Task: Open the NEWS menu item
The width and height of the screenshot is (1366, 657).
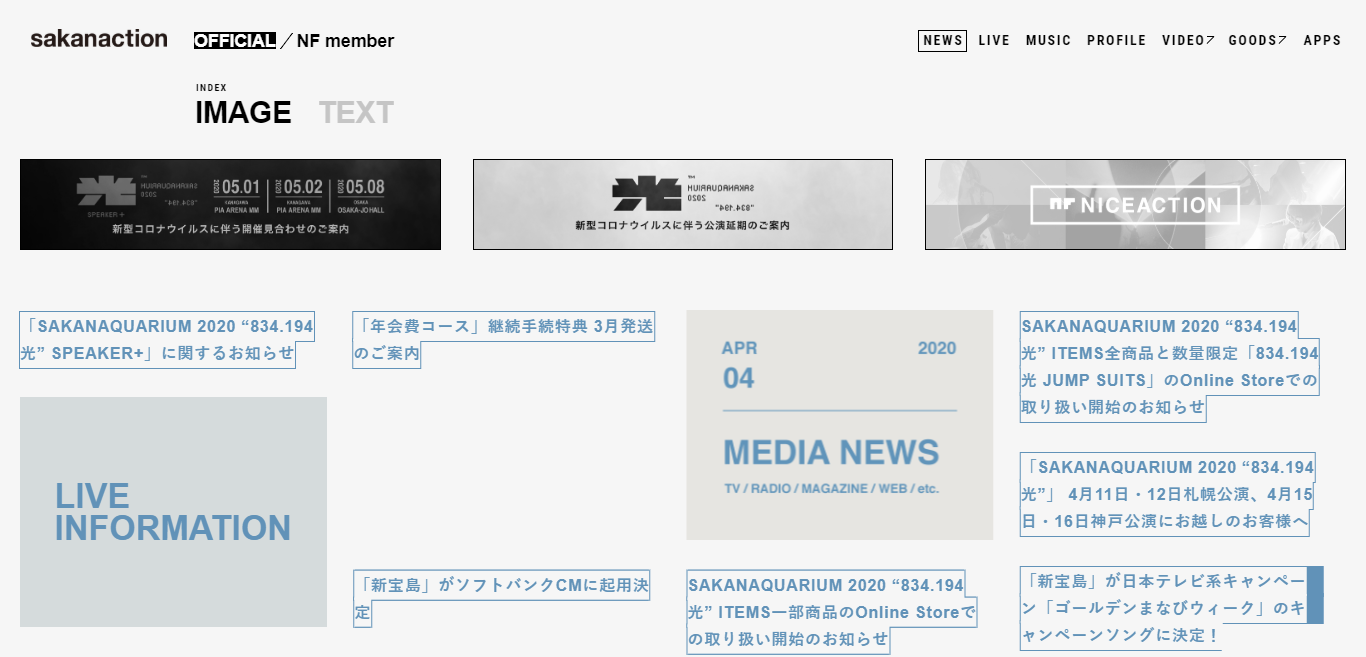Action: pyautogui.click(x=942, y=41)
